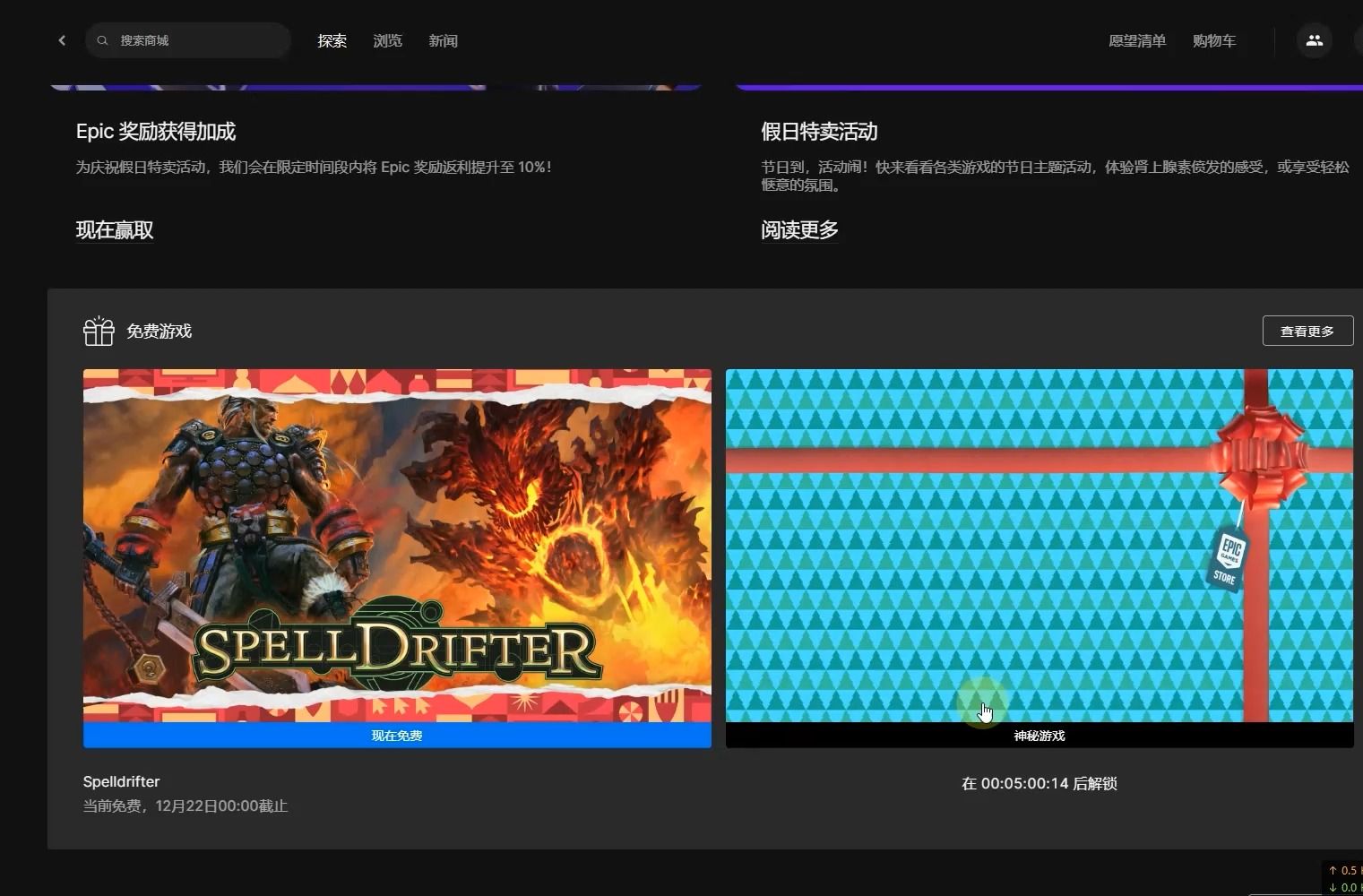Image resolution: width=1363 pixels, height=896 pixels.
Task: Click the Spelldrifter title text
Action: [121, 781]
